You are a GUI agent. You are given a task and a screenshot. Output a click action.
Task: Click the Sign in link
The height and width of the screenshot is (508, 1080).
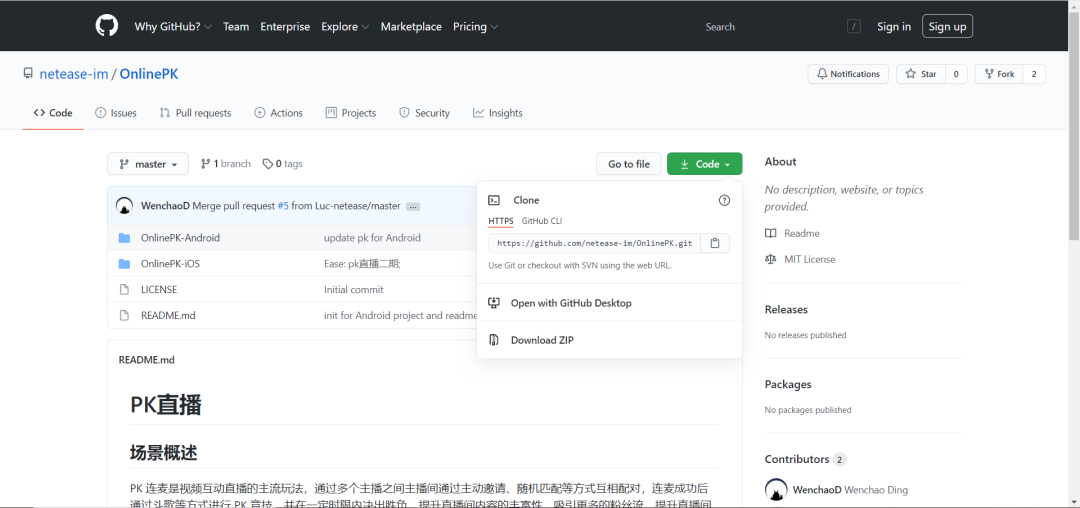point(894,27)
